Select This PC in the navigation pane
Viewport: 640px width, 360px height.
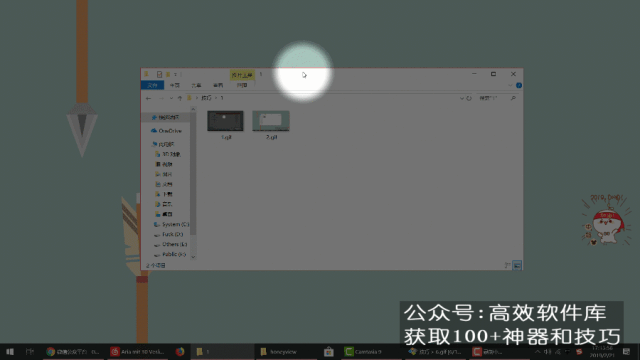[x=163, y=144]
